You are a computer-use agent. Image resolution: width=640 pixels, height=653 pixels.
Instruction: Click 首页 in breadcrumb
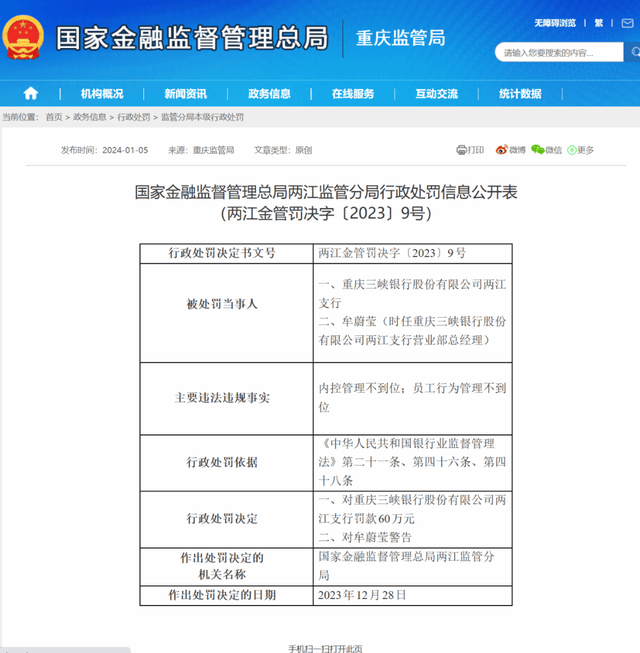pyautogui.click(x=54, y=117)
